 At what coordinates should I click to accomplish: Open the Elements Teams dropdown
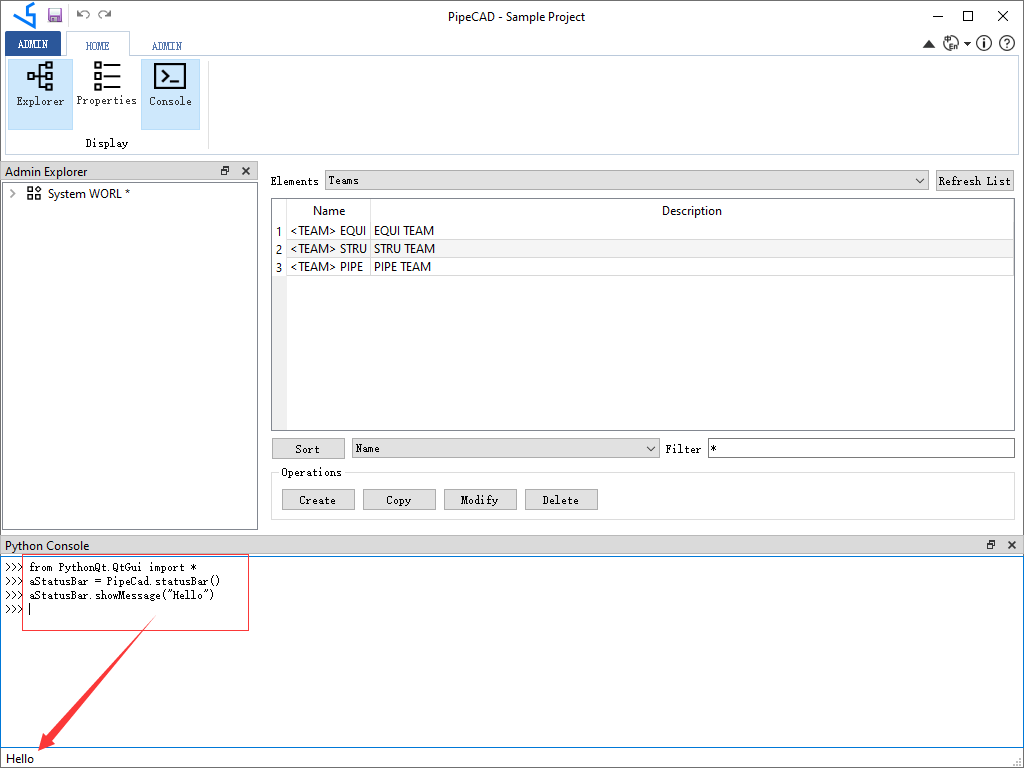point(920,180)
